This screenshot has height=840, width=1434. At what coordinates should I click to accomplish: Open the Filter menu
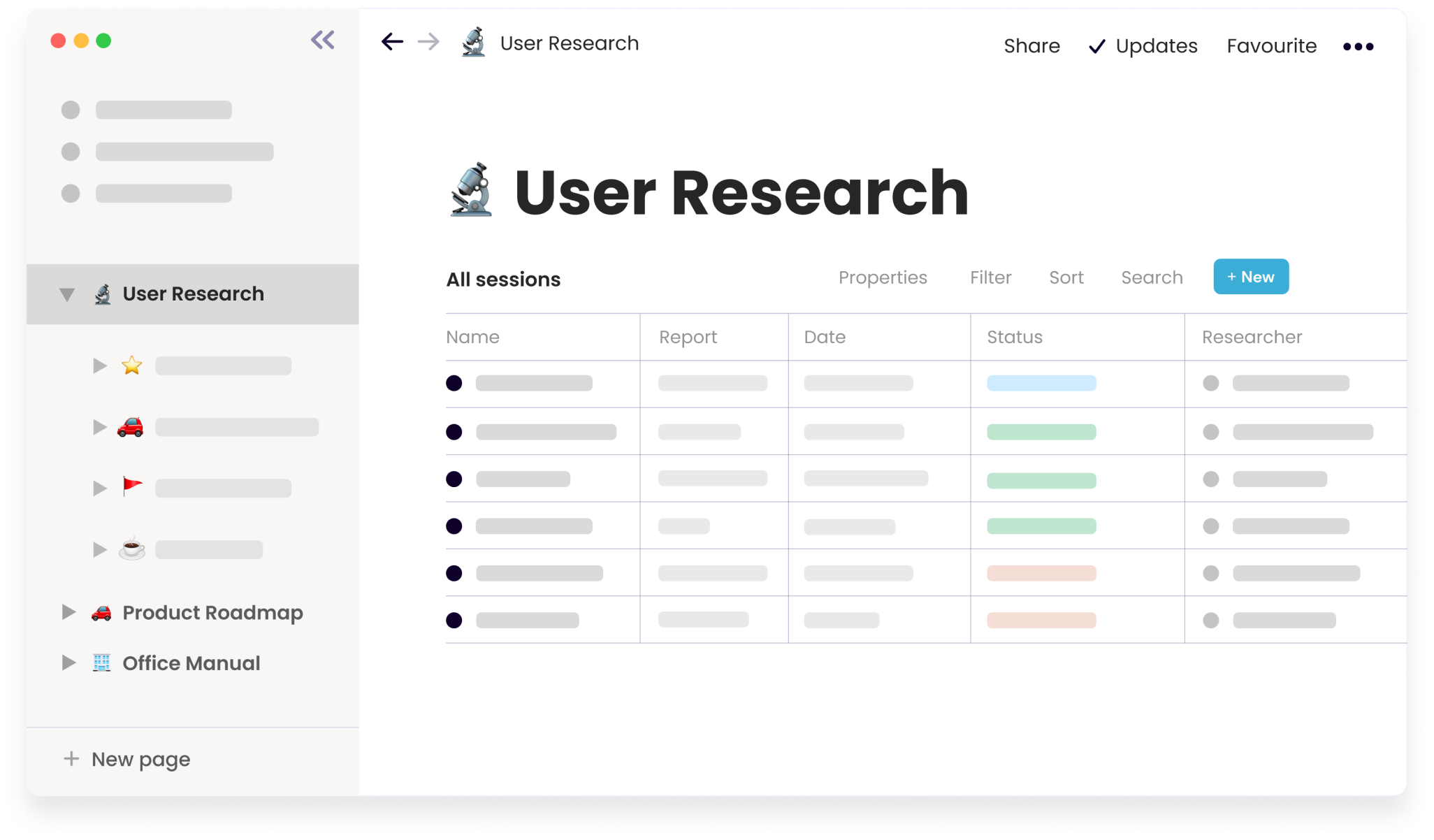click(990, 277)
